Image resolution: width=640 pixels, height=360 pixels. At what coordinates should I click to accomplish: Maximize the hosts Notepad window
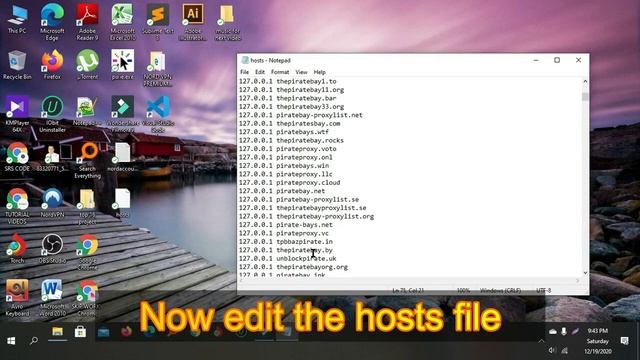click(x=557, y=60)
